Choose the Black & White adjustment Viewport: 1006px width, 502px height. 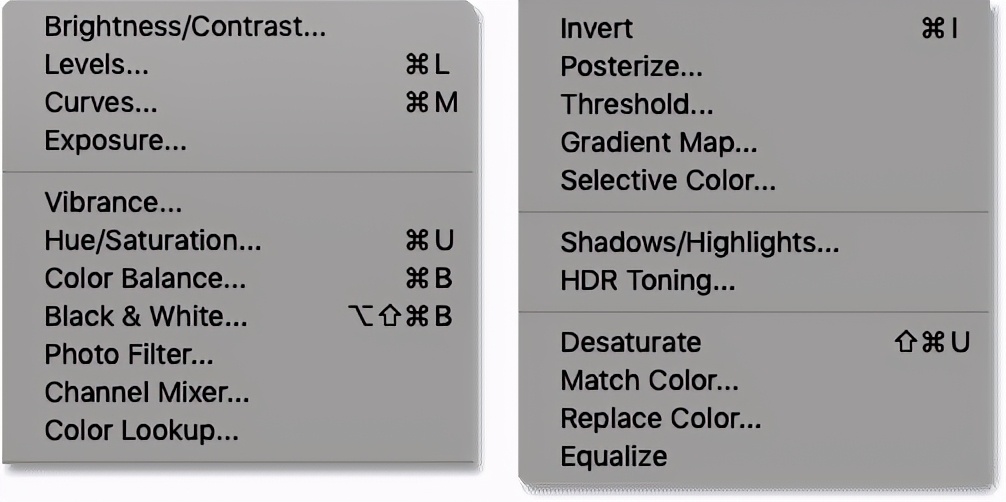tap(146, 317)
